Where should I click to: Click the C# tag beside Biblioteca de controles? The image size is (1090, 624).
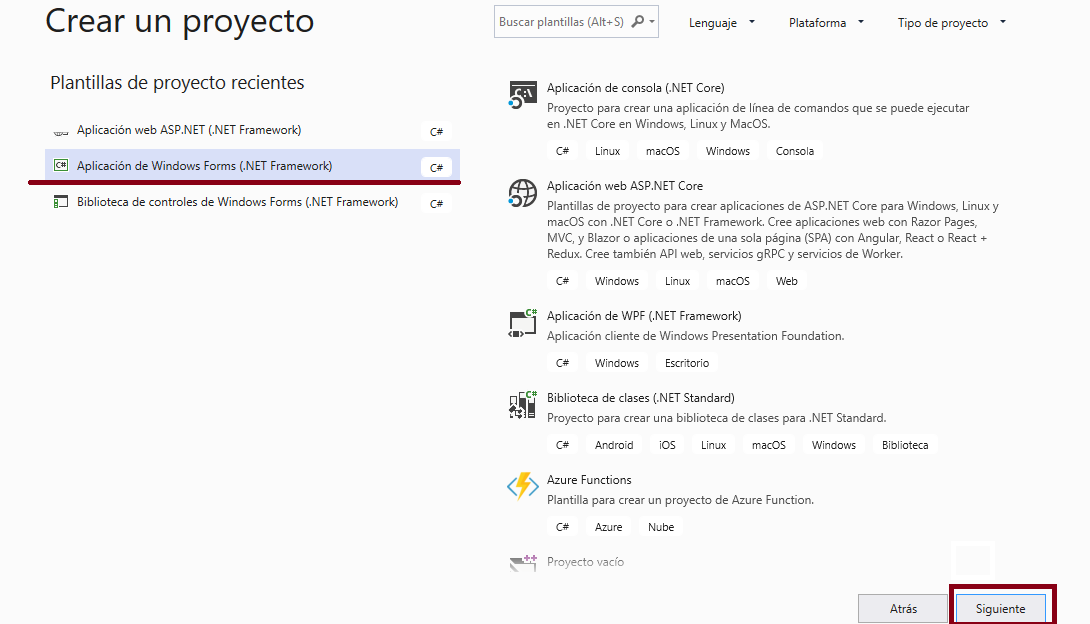point(437,204)
